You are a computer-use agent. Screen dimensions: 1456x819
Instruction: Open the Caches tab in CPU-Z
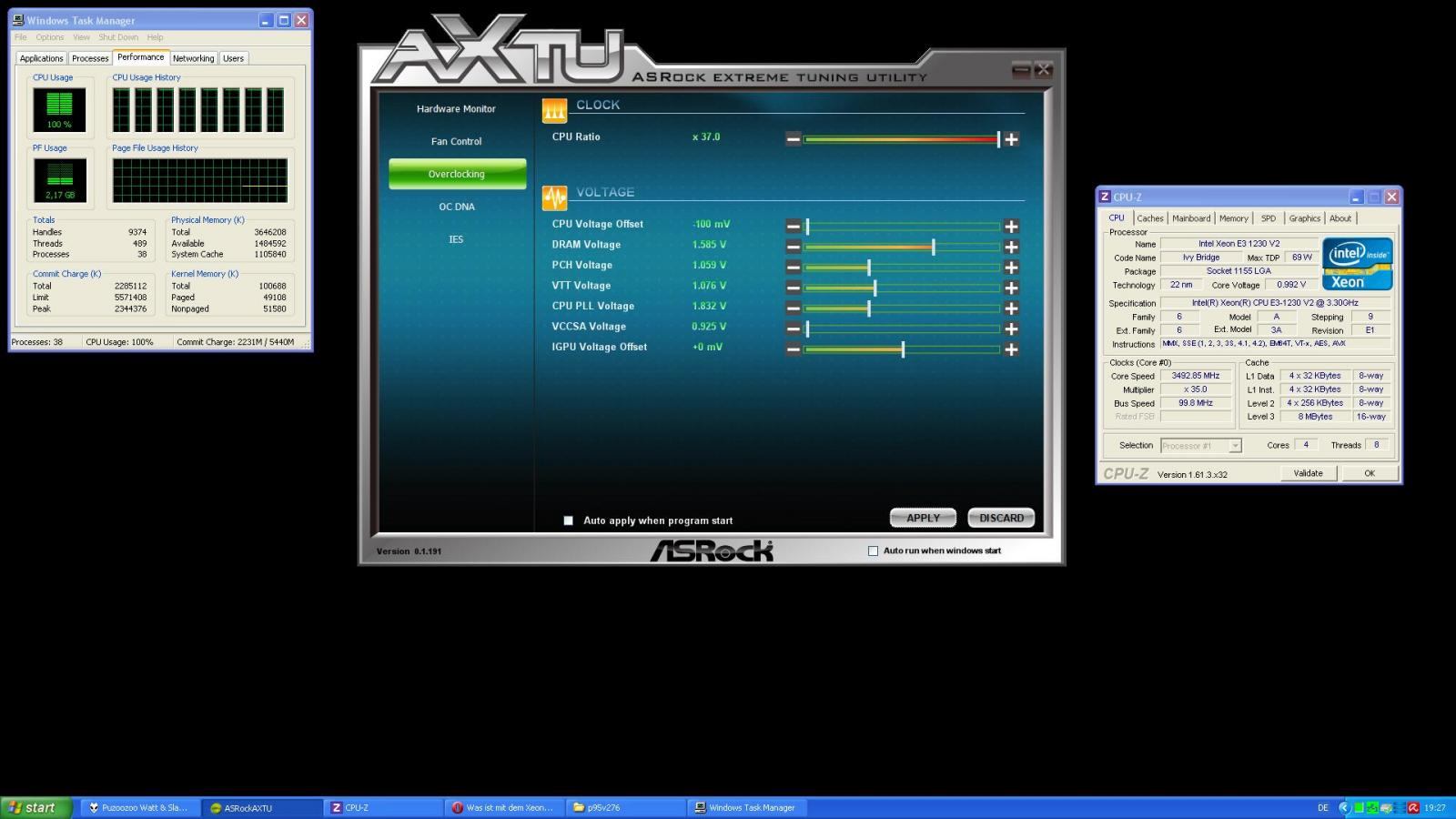click(x=1150, y=218)
